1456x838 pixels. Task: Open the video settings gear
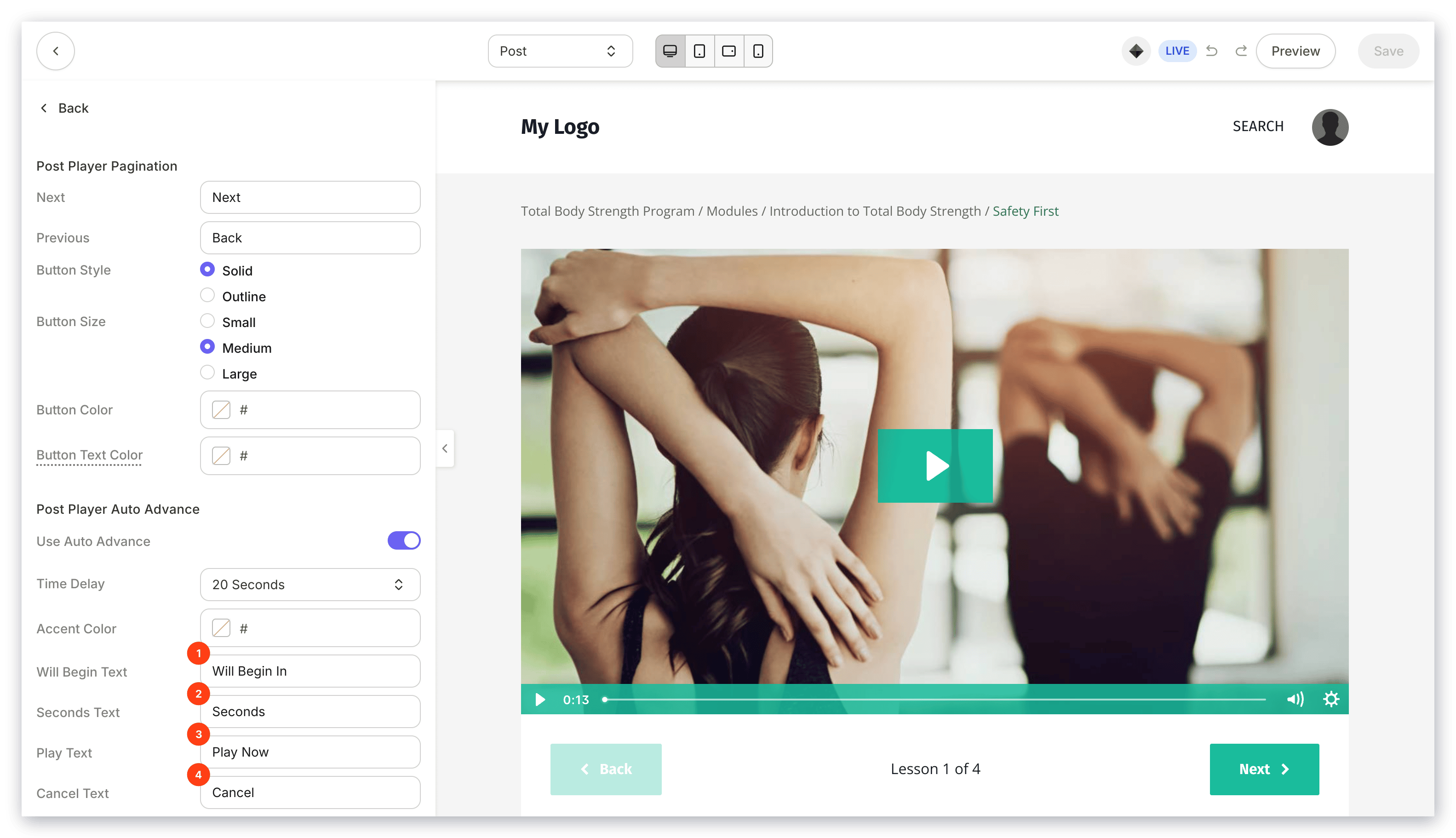pos(1330,699)
